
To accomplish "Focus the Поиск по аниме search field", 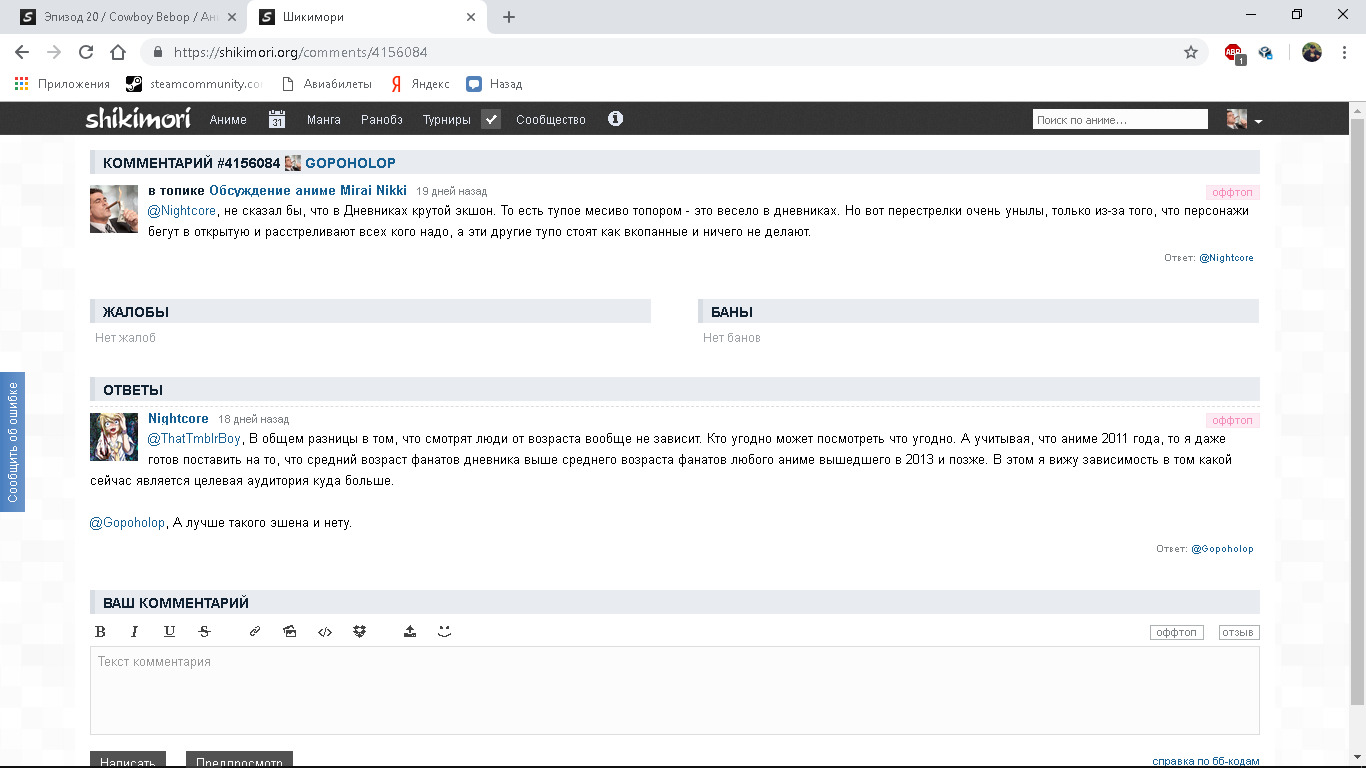I will 1119,119.
